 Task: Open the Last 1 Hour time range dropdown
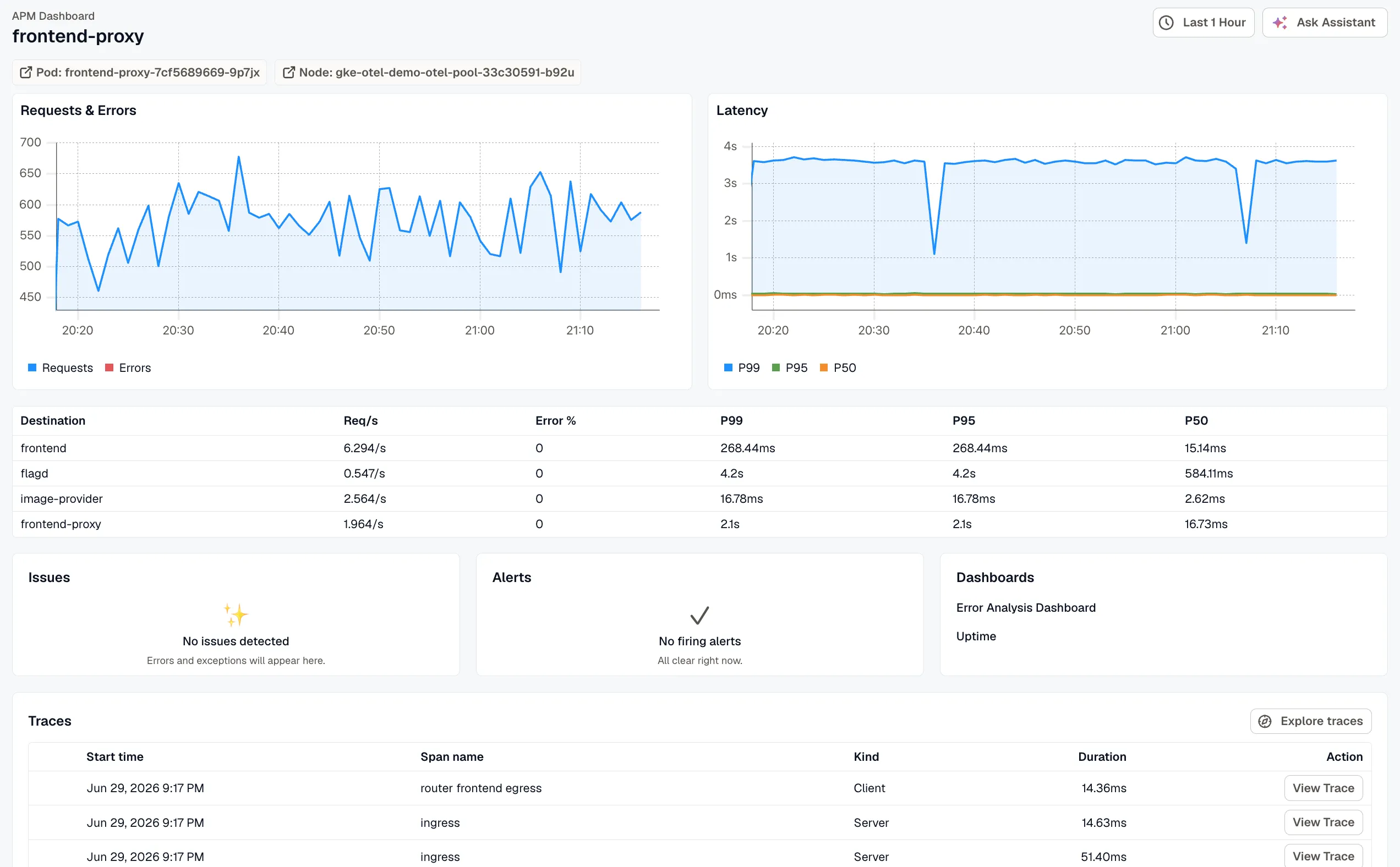pyautogui.click(x=1204, y=23)
